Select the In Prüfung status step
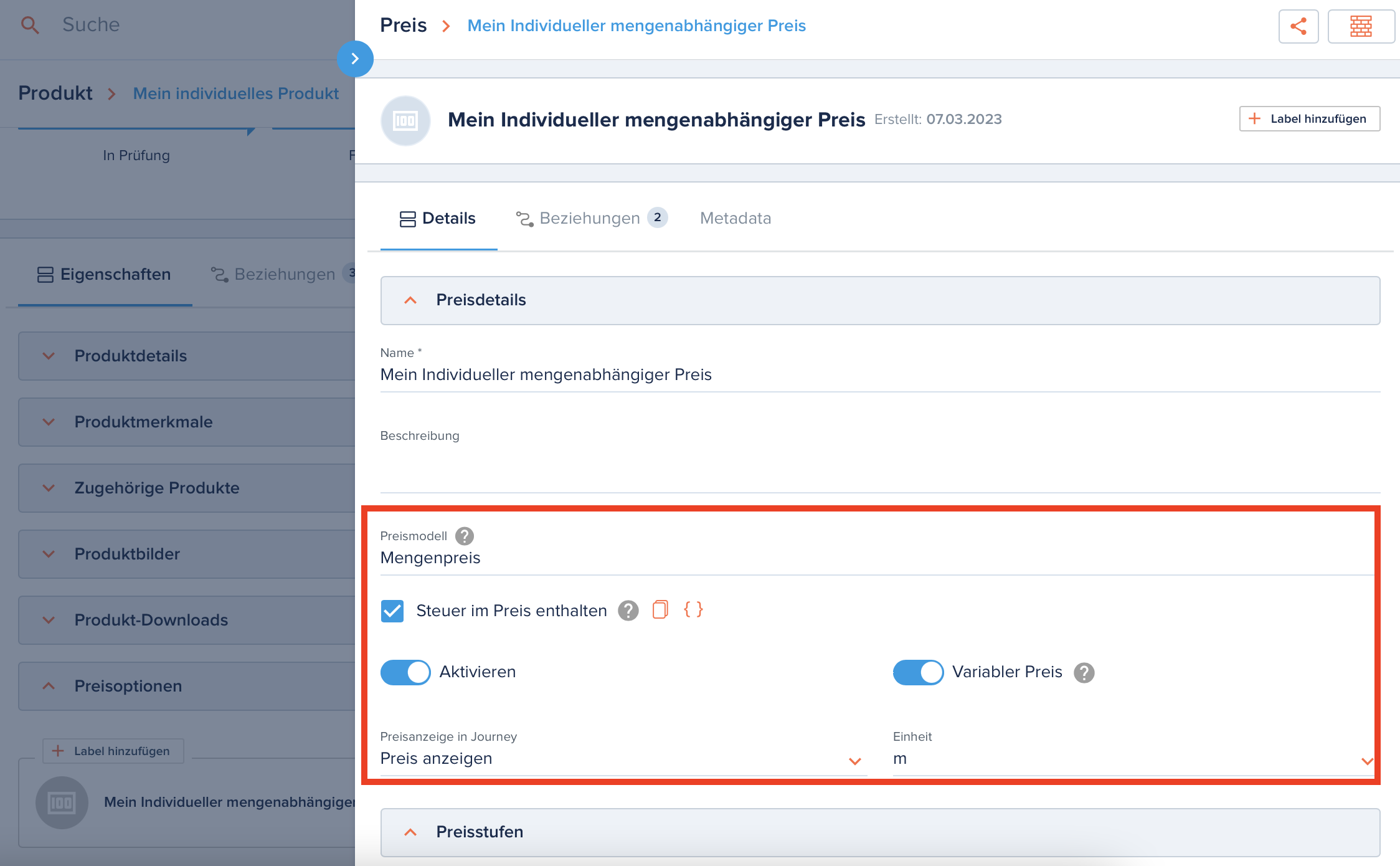The width and height of the screenshot is (1400, 866). pos(136,155)
